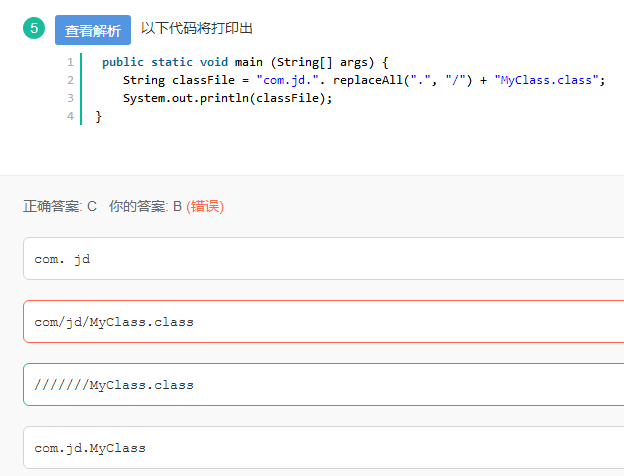The width and height of the screenshot is (624, 476).
Task: Click the String classFile code line
Action: pyautogui.click(x=364, y=80)
